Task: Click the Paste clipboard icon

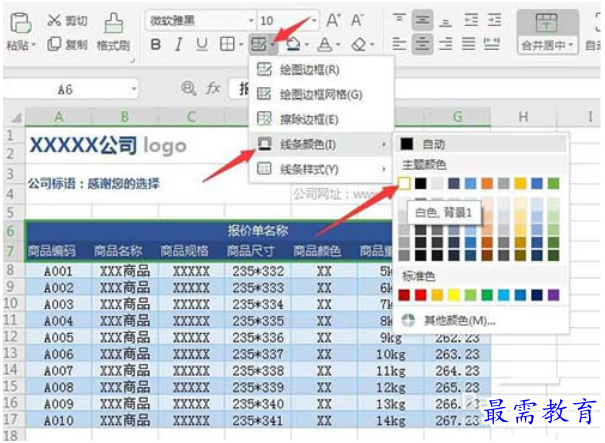Action: (20, 23)
